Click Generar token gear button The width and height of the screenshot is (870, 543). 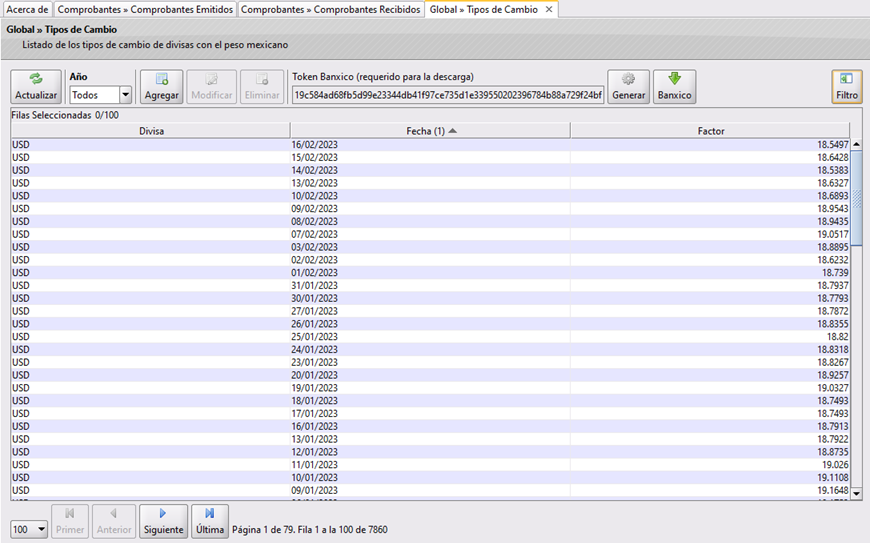[629, 87]
